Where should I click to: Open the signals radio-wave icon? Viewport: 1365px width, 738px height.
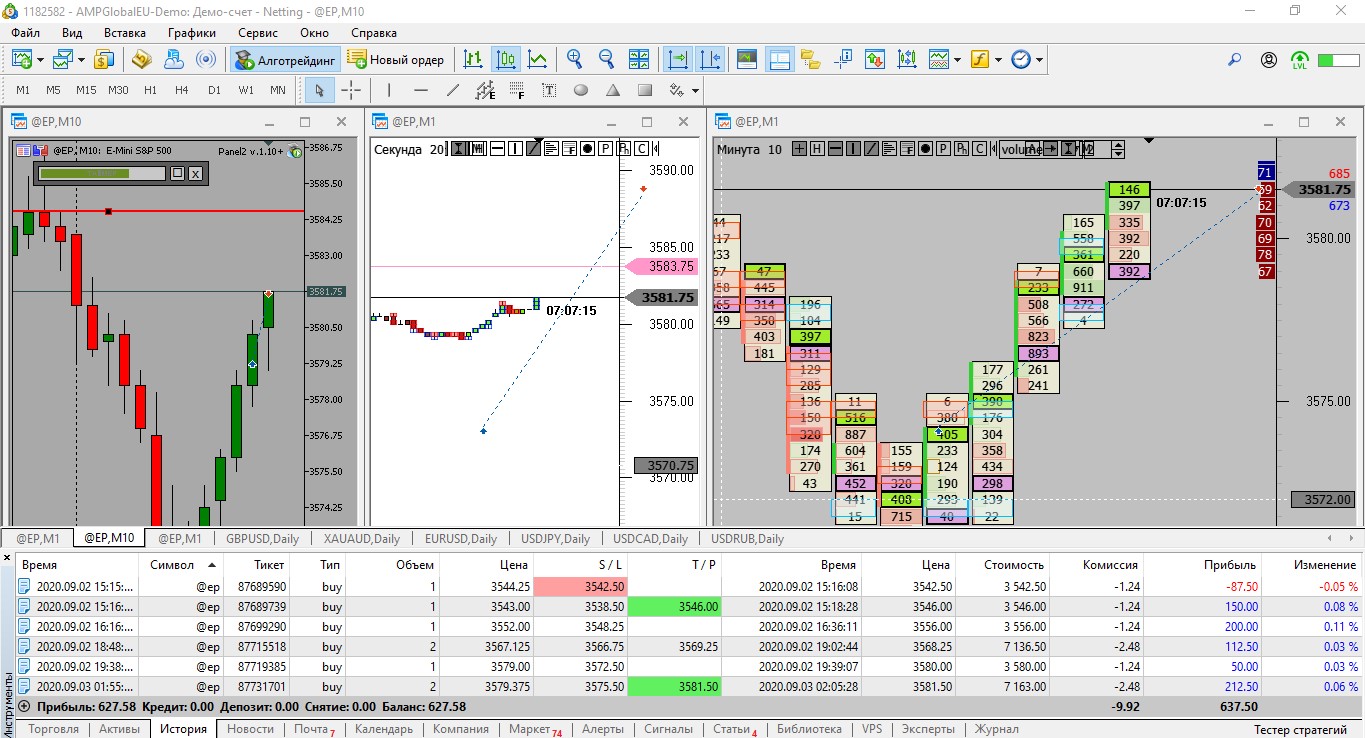(206, 59)
